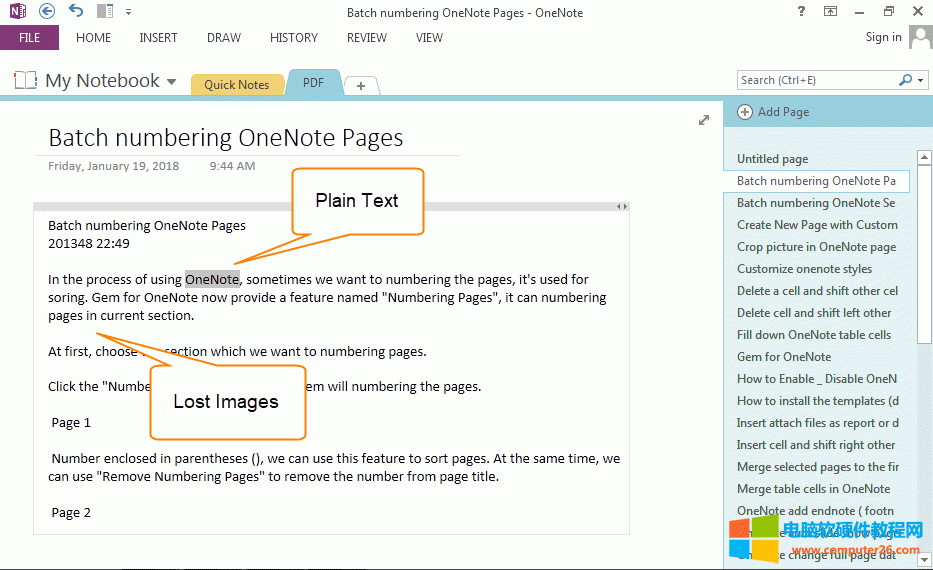
Task: Create a new section with the plus tab
Action: (x=361, y=86)
